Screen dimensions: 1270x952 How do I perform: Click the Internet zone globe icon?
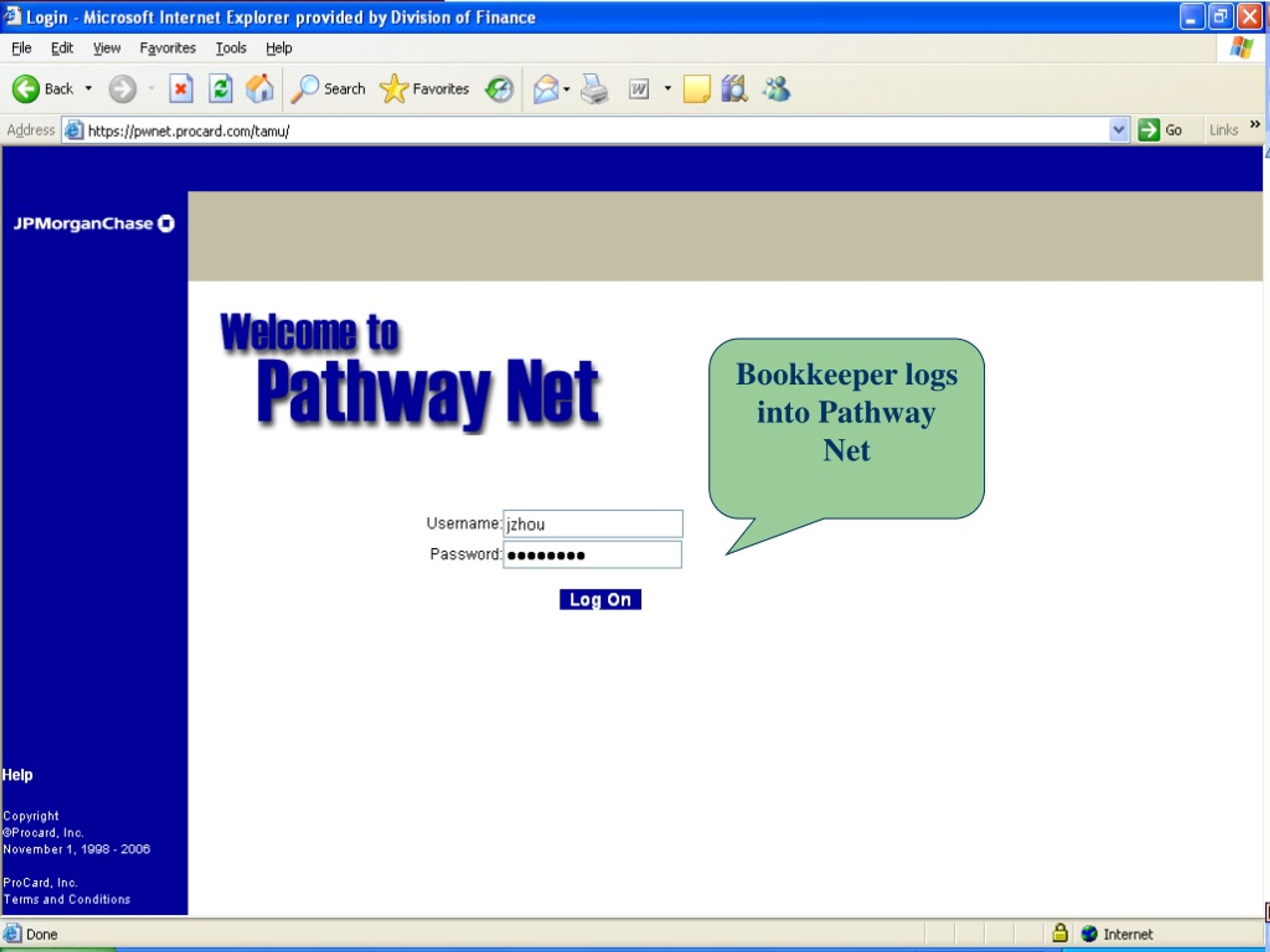pyautogui.click(x=1088, y=934)
